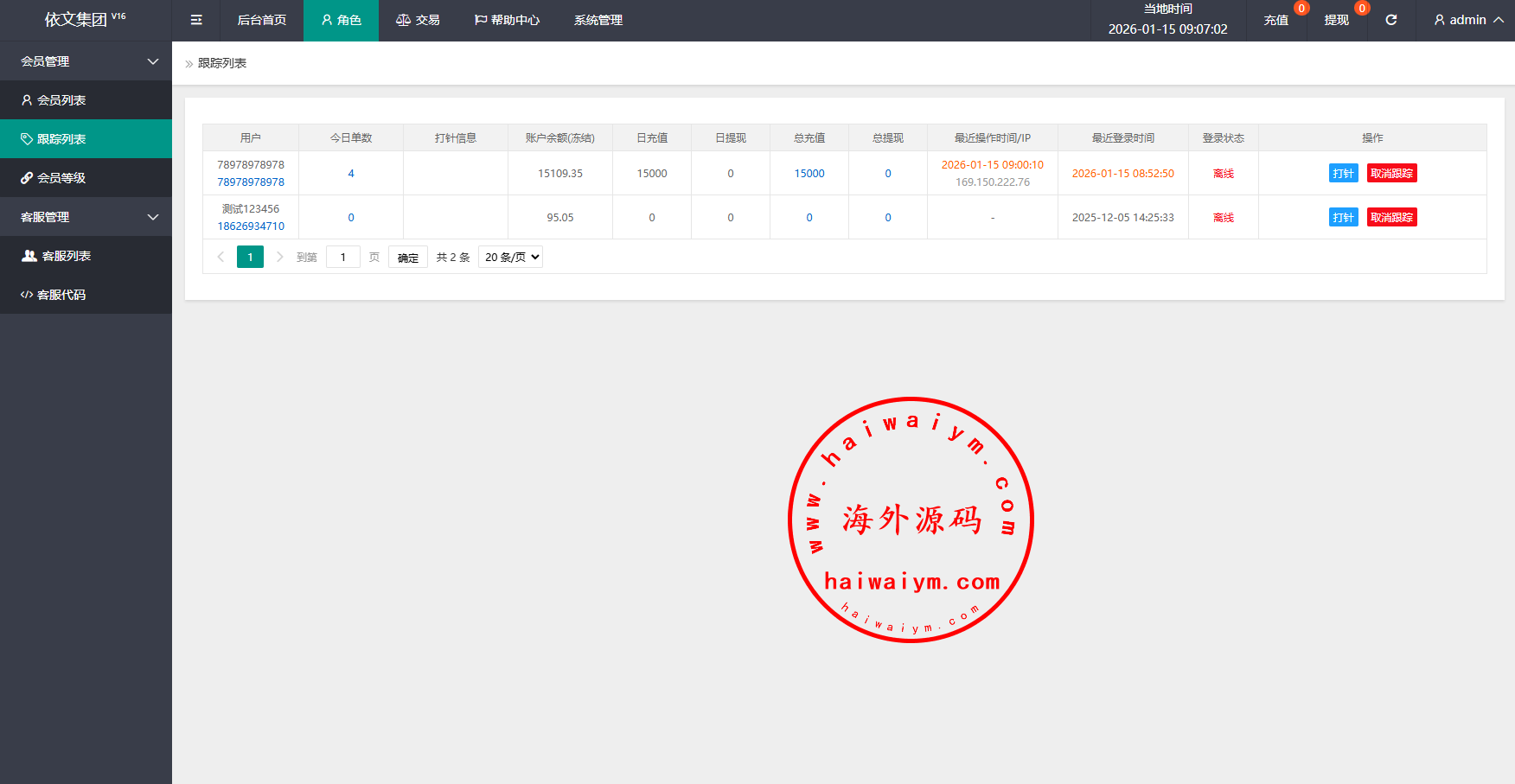Click the page number jump input field
Viewport: 1515px width, 784px height.
coord(343,257)
